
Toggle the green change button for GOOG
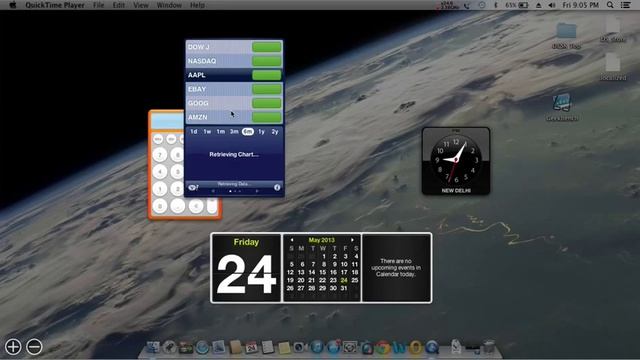click(x=267, y=103)
